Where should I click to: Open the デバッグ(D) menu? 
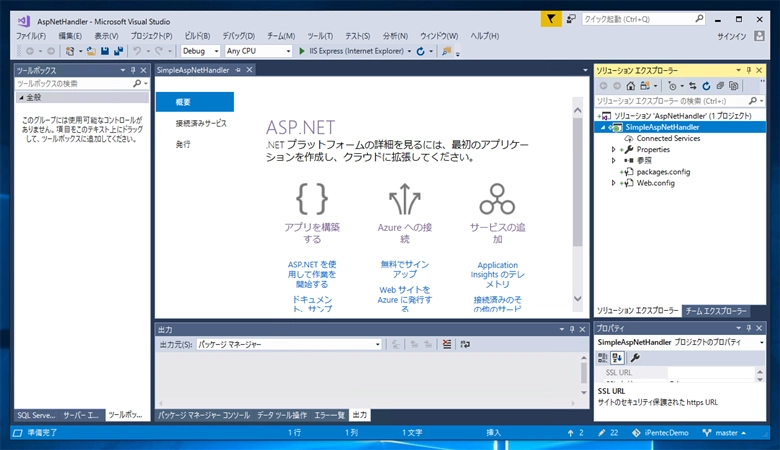pos(238,36)
